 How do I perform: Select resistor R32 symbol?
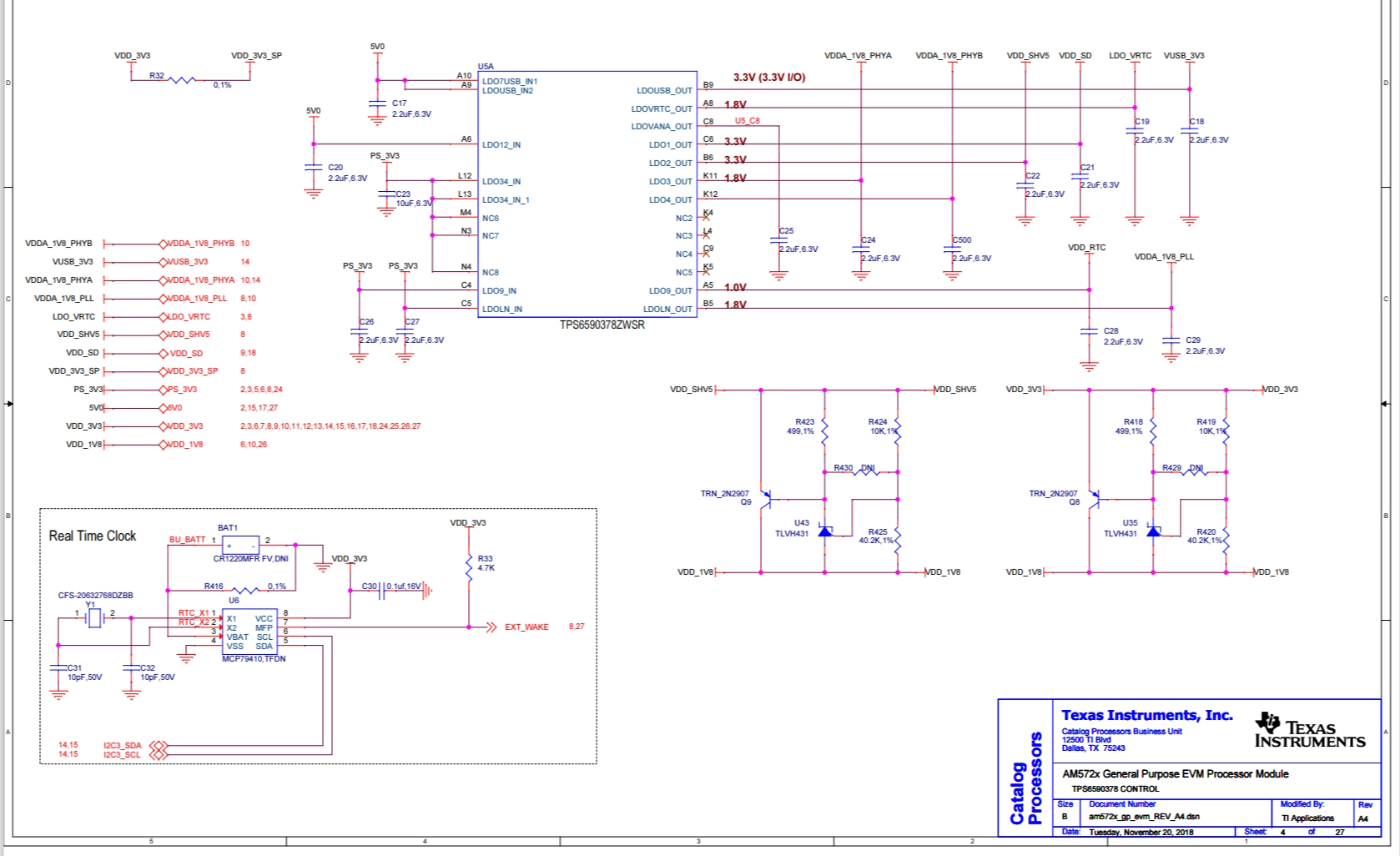tap(182, 80)
